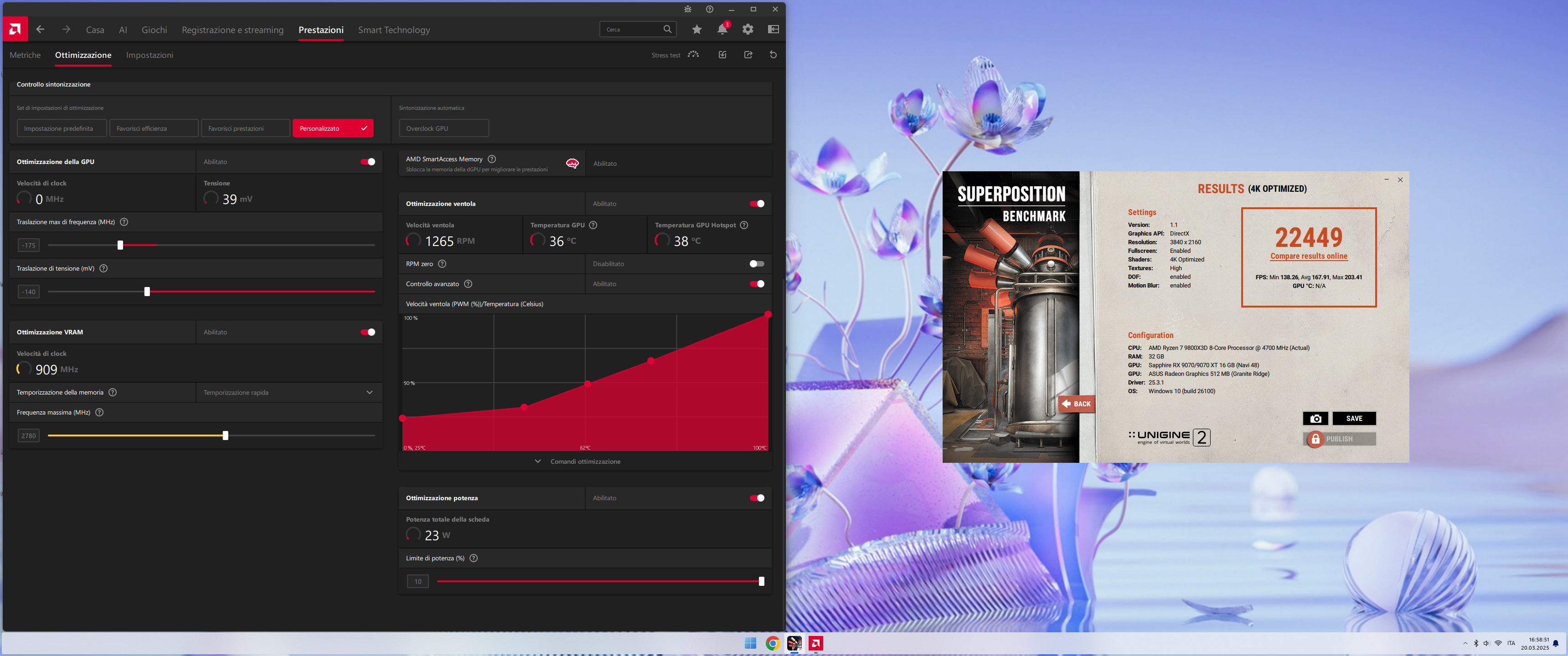Toggle Ottimizzazione della GPU switch
This screenshot has height=656, width=1568.
pos(368,162)
